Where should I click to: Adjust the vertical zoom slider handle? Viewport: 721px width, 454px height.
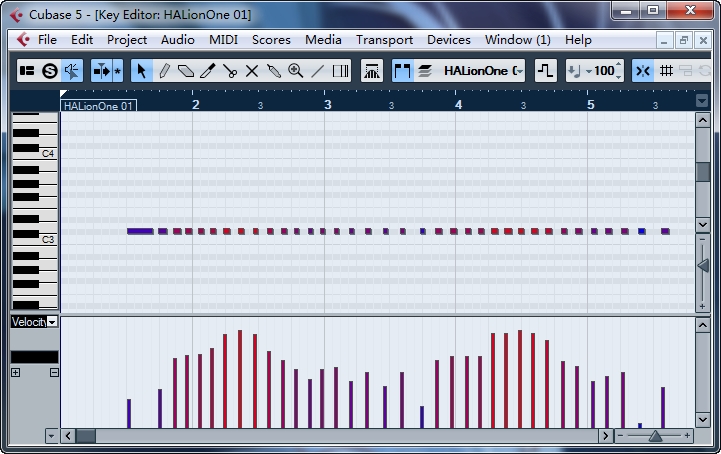coord(703,265)
